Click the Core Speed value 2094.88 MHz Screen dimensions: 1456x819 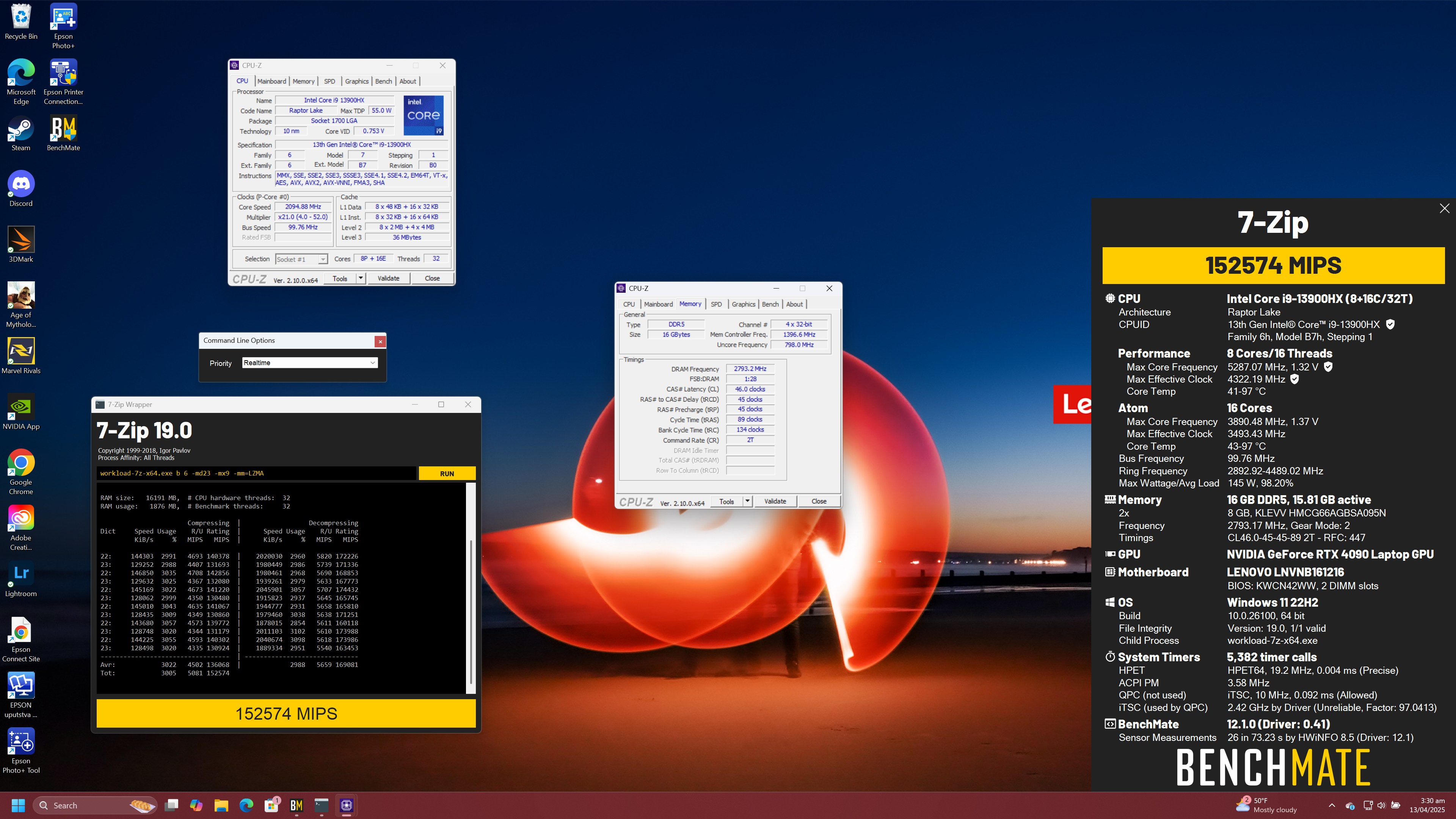pos(303,207)
